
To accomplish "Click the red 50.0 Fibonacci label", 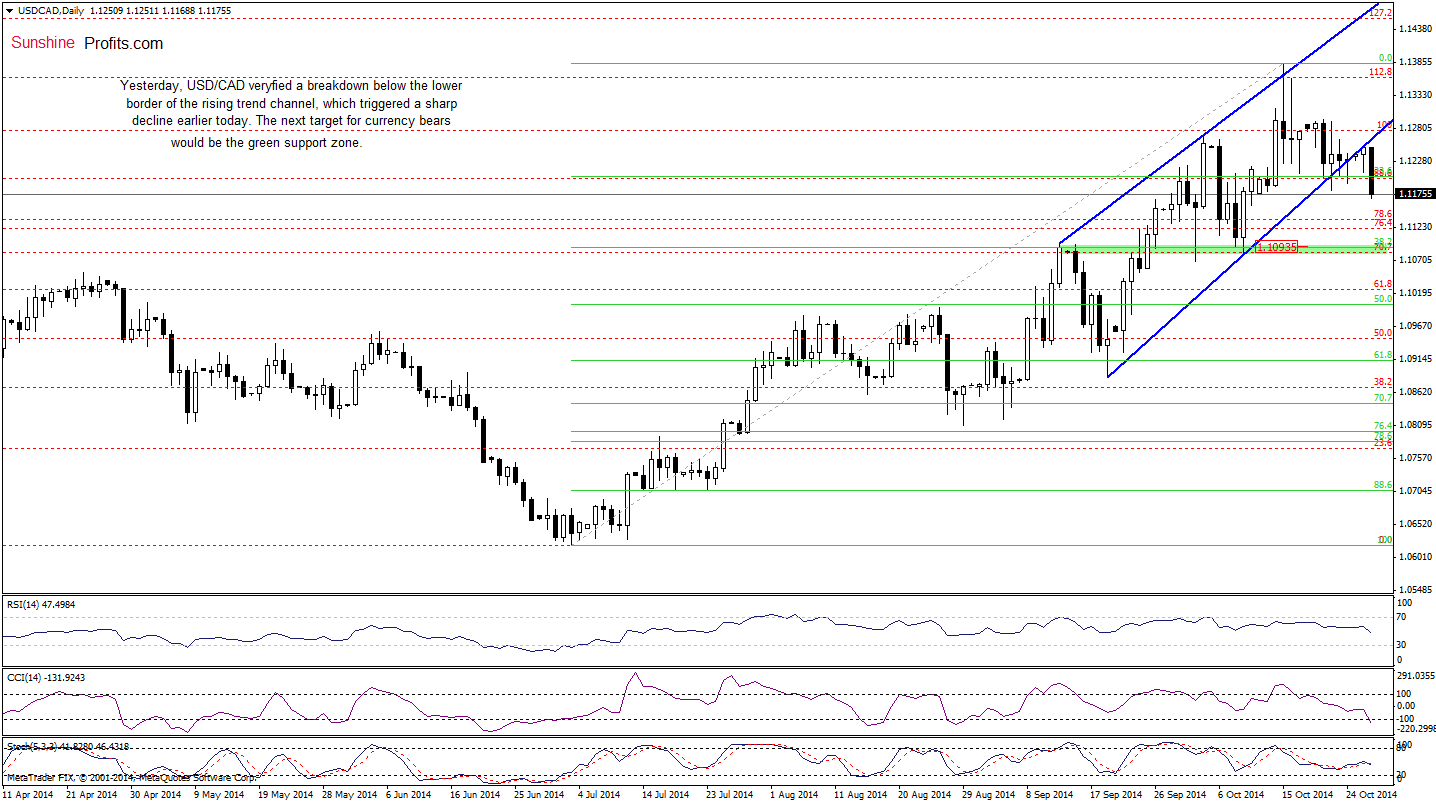I will (1383, 333).
